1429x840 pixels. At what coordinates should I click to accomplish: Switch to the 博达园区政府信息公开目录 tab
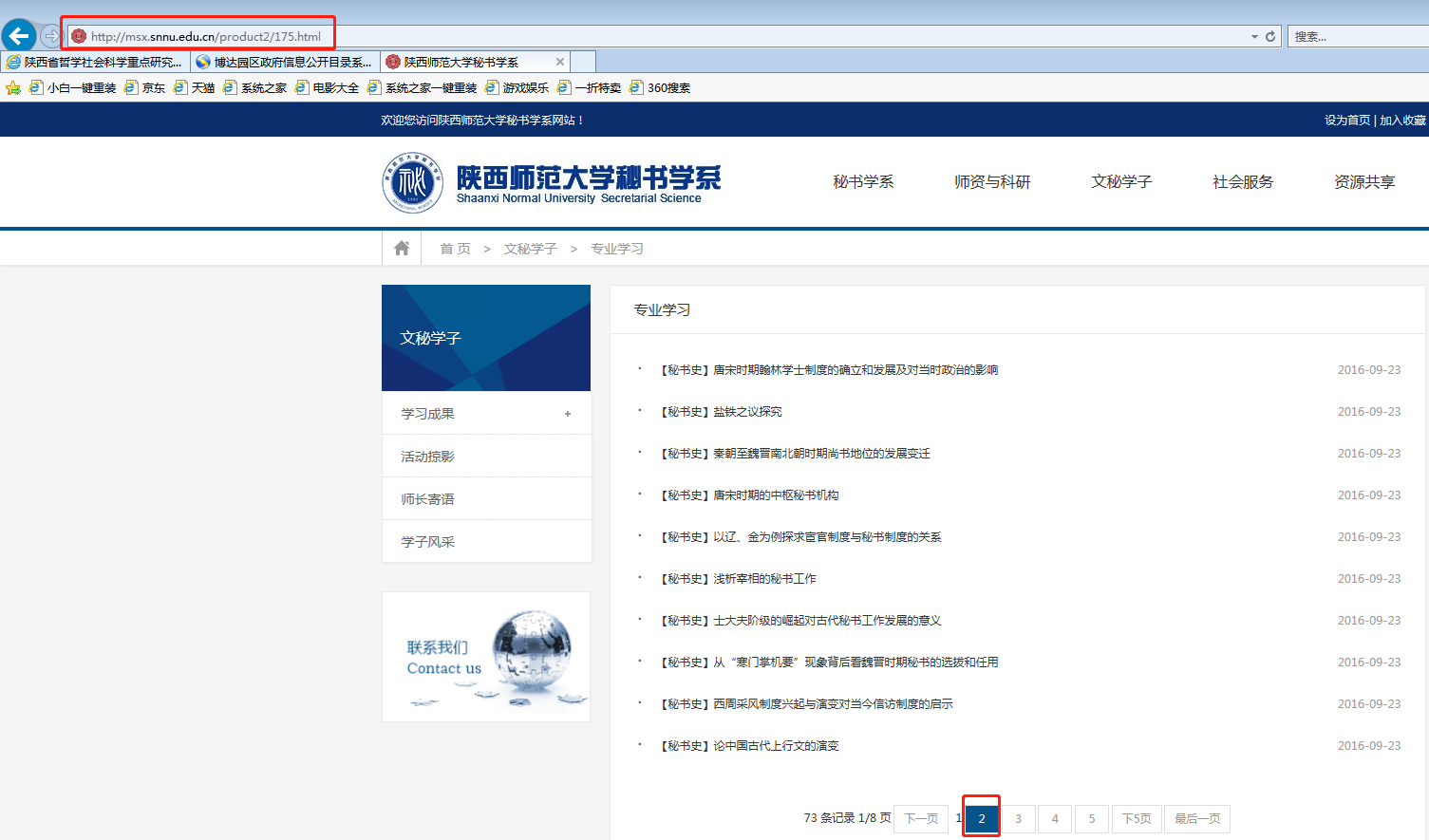pyautogui.click(x=285, y=62)
